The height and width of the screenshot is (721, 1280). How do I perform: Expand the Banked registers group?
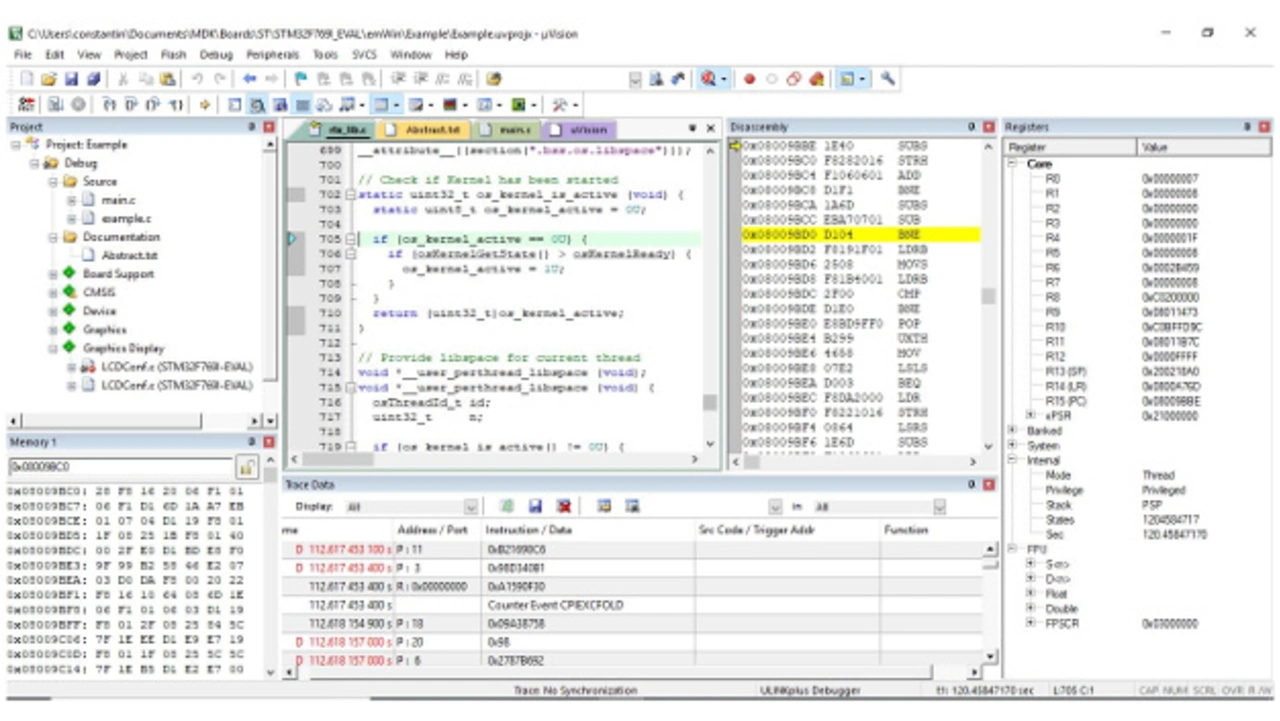coord(1013,431)
